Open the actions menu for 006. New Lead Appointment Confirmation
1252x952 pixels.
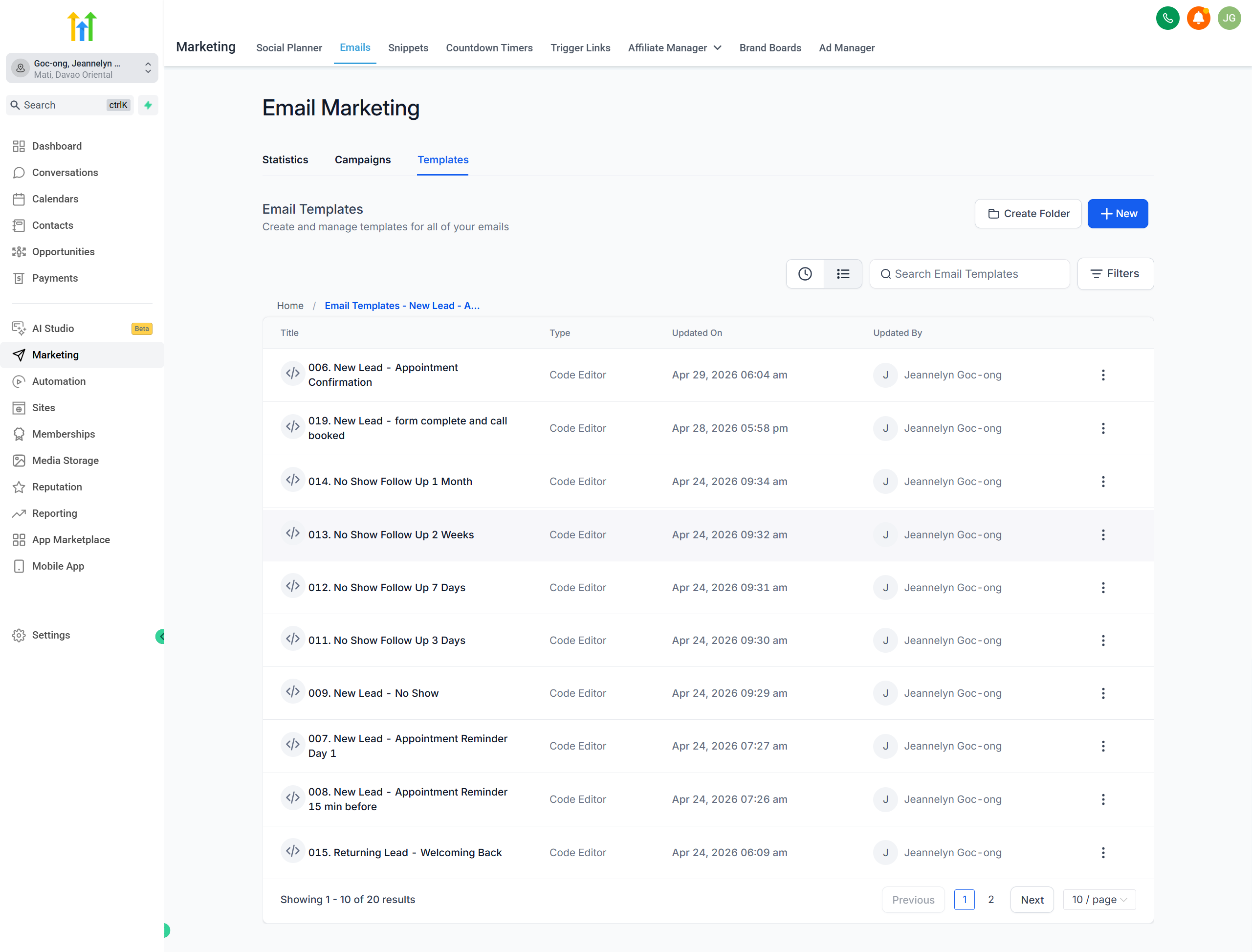(1102, 375)
